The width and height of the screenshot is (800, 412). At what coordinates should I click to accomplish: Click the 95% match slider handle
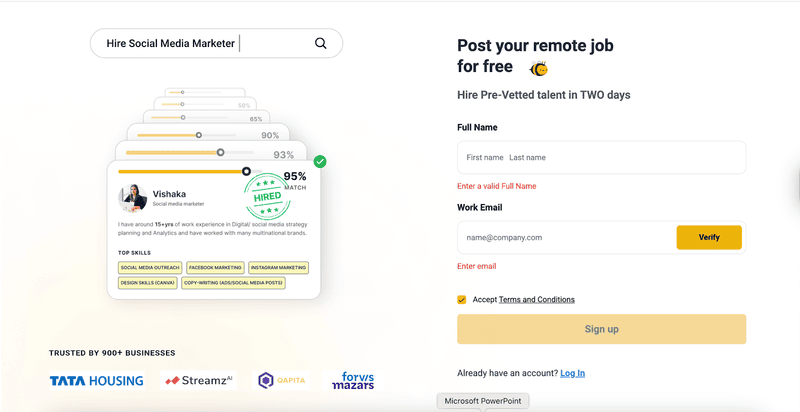(247, 171)
